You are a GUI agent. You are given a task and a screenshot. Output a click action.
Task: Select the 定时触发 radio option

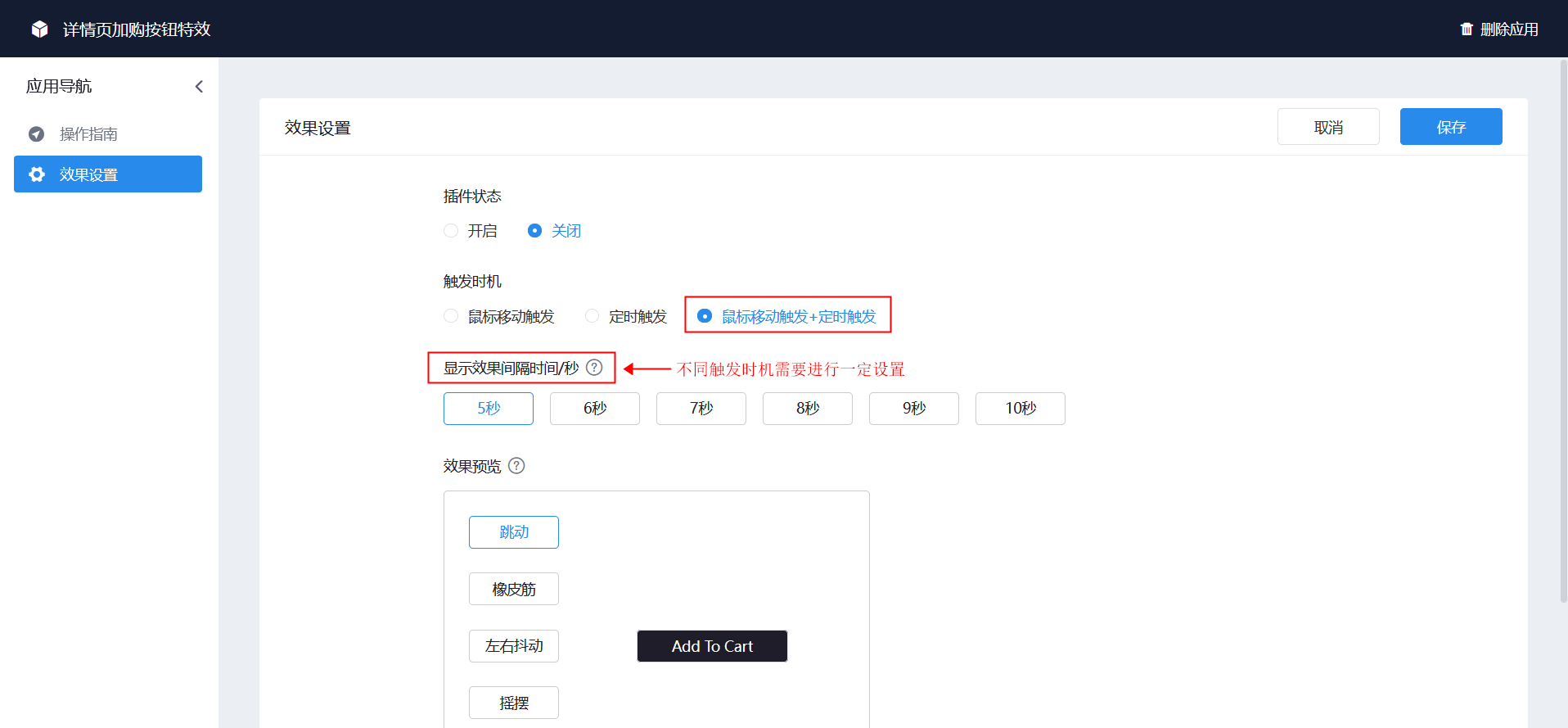[x=593, y=316]
